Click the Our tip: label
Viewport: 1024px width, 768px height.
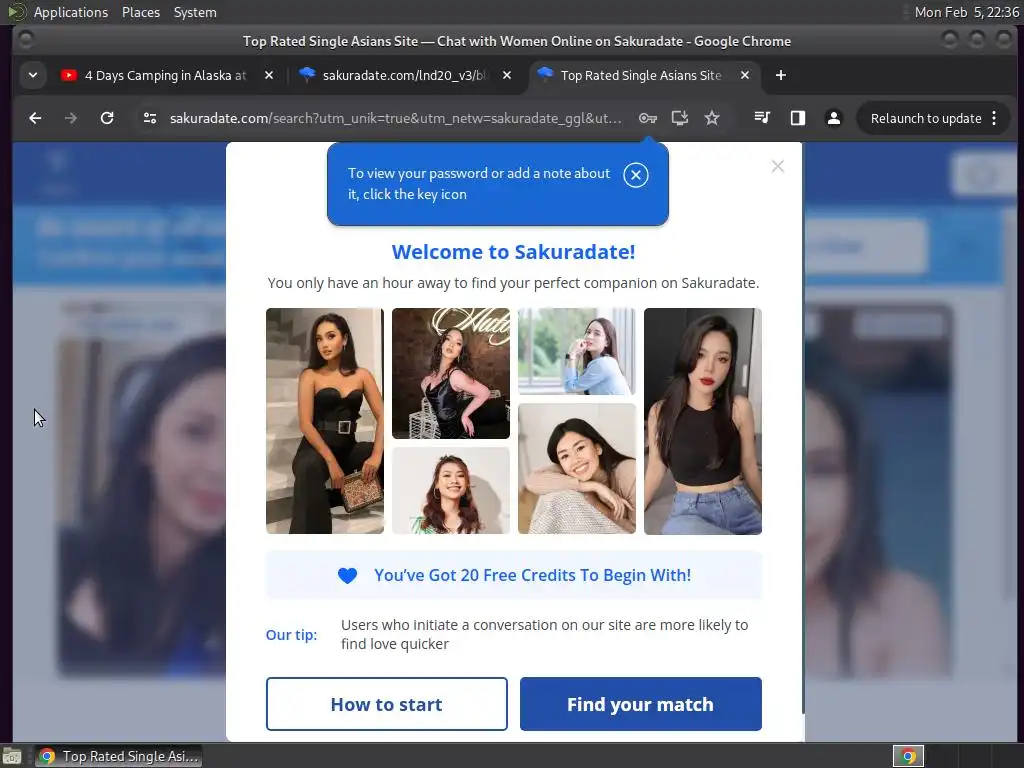[x=291, y=635]
